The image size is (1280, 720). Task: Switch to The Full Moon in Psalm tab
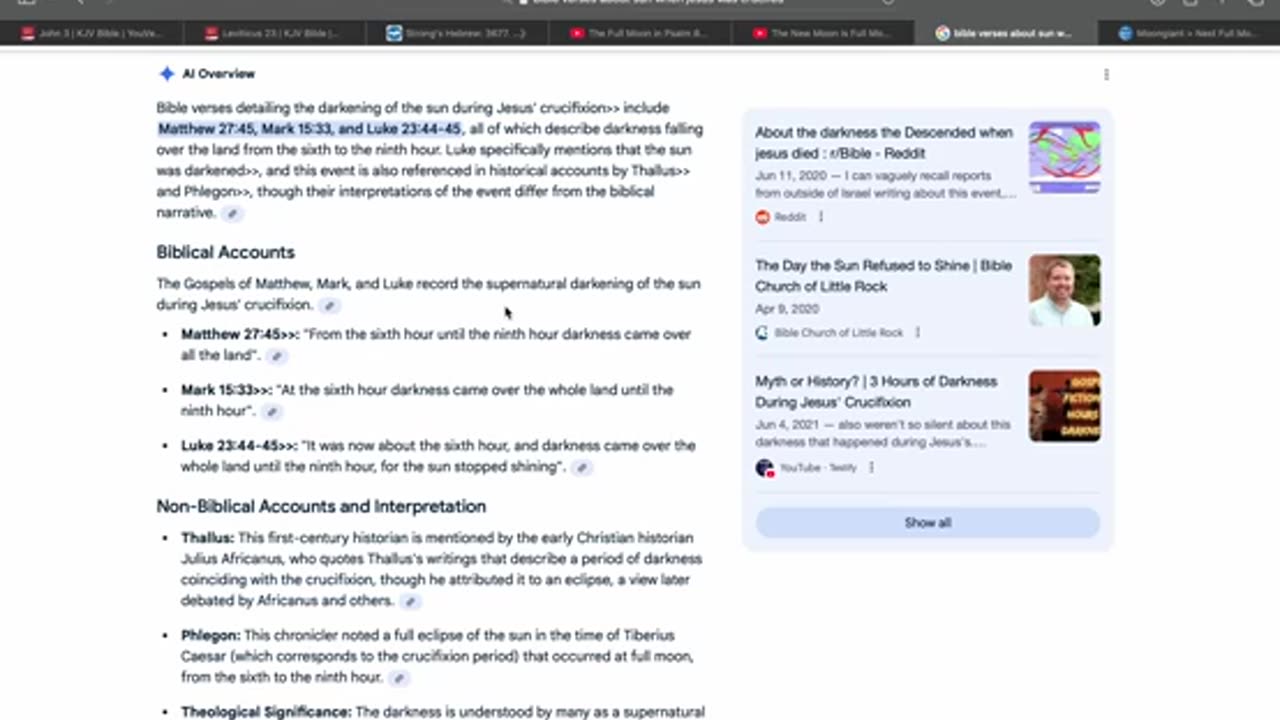coord(641,33)
